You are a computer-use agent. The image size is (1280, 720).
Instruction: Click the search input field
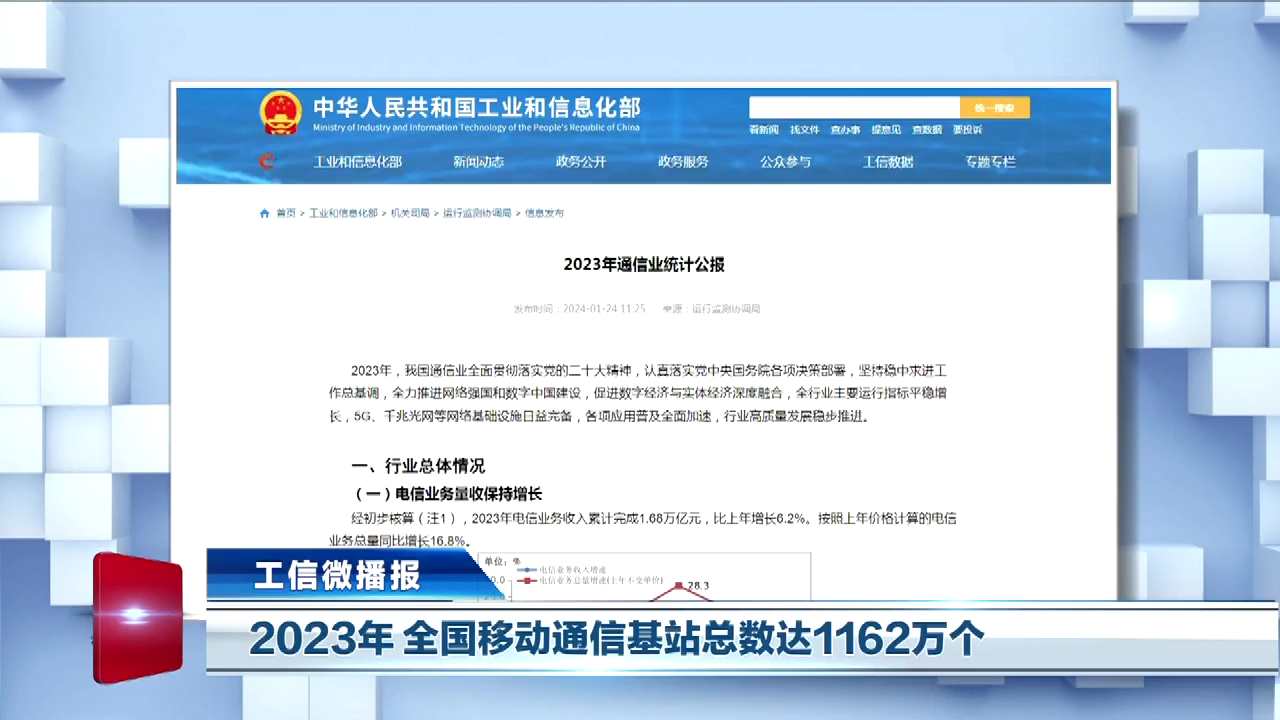point(854,108)
